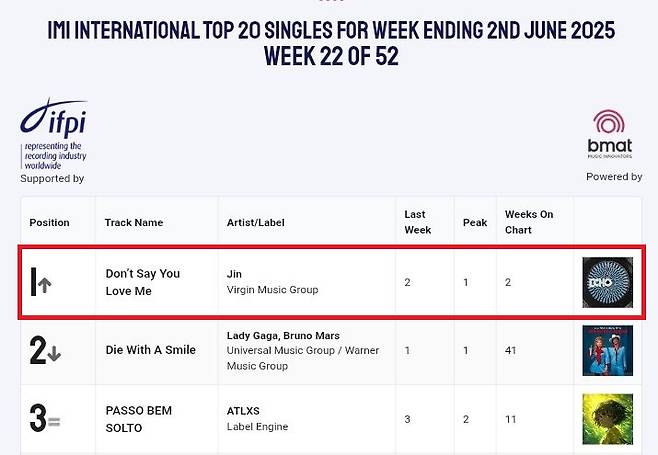Click the Peak column header
This screenshot has width=658, height=455.
474,222
